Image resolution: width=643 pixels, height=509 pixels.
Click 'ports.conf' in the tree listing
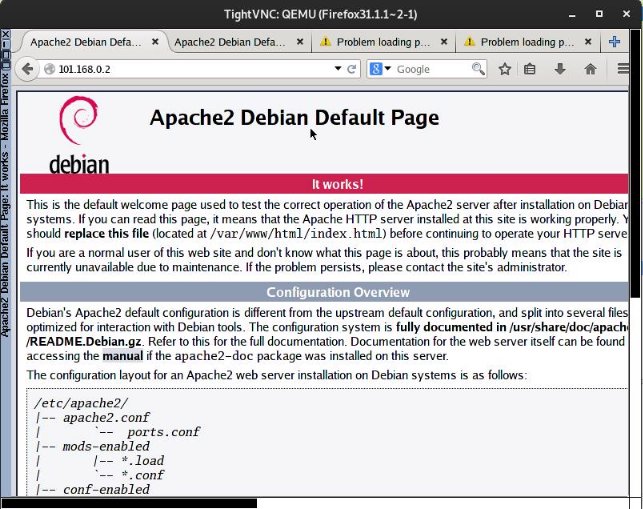[163, 432]
